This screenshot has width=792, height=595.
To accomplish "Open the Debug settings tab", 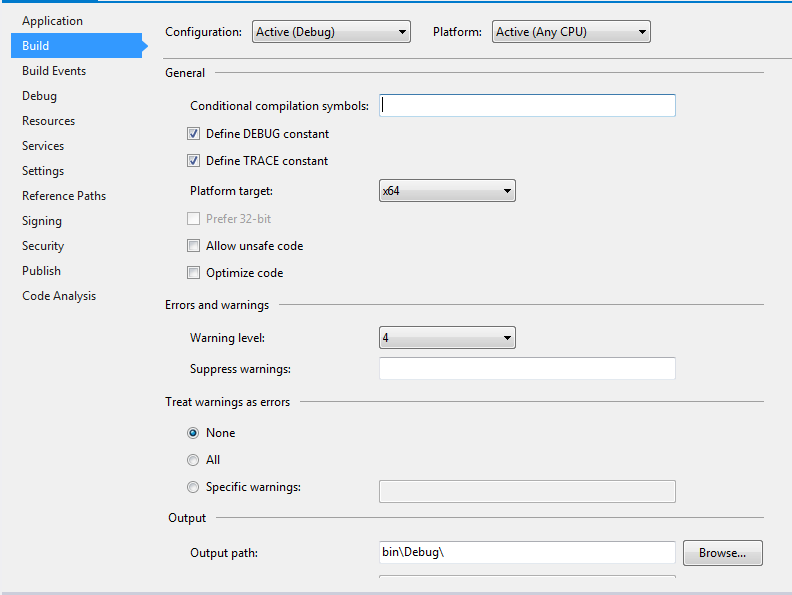I will click(39, 96).
